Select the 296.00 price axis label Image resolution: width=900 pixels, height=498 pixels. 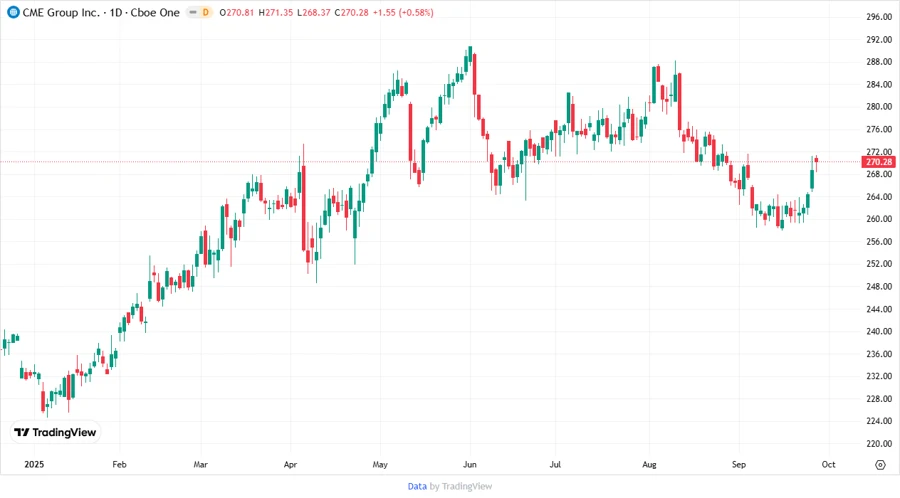point(879,17)
